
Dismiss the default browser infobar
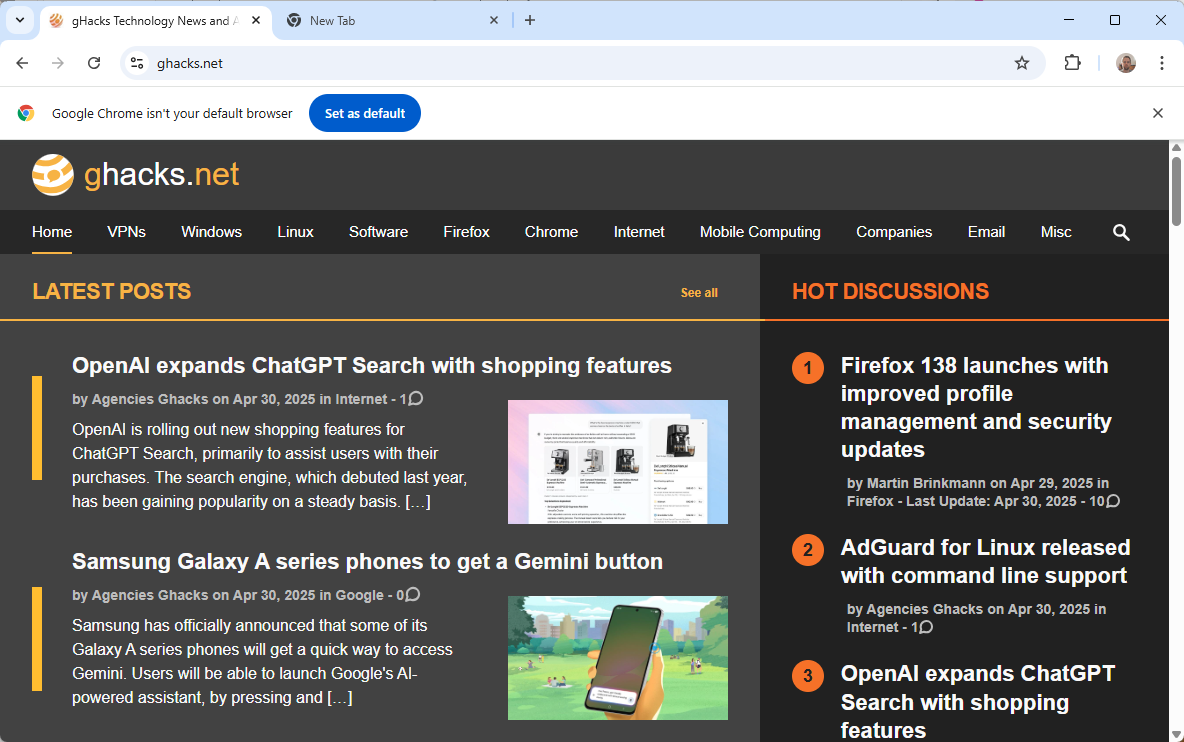click(1158, 113)
